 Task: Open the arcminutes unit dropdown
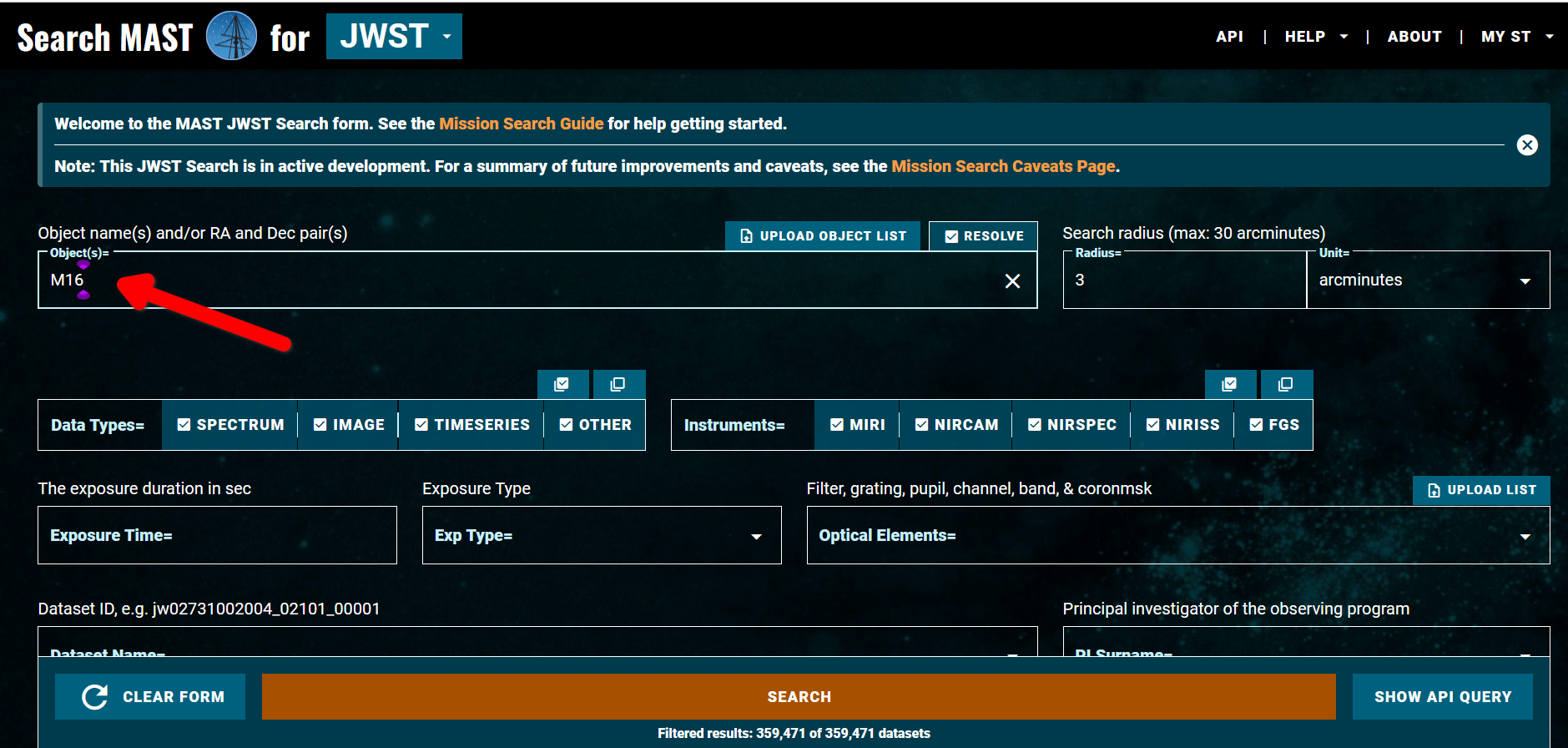click(1429, 280)
